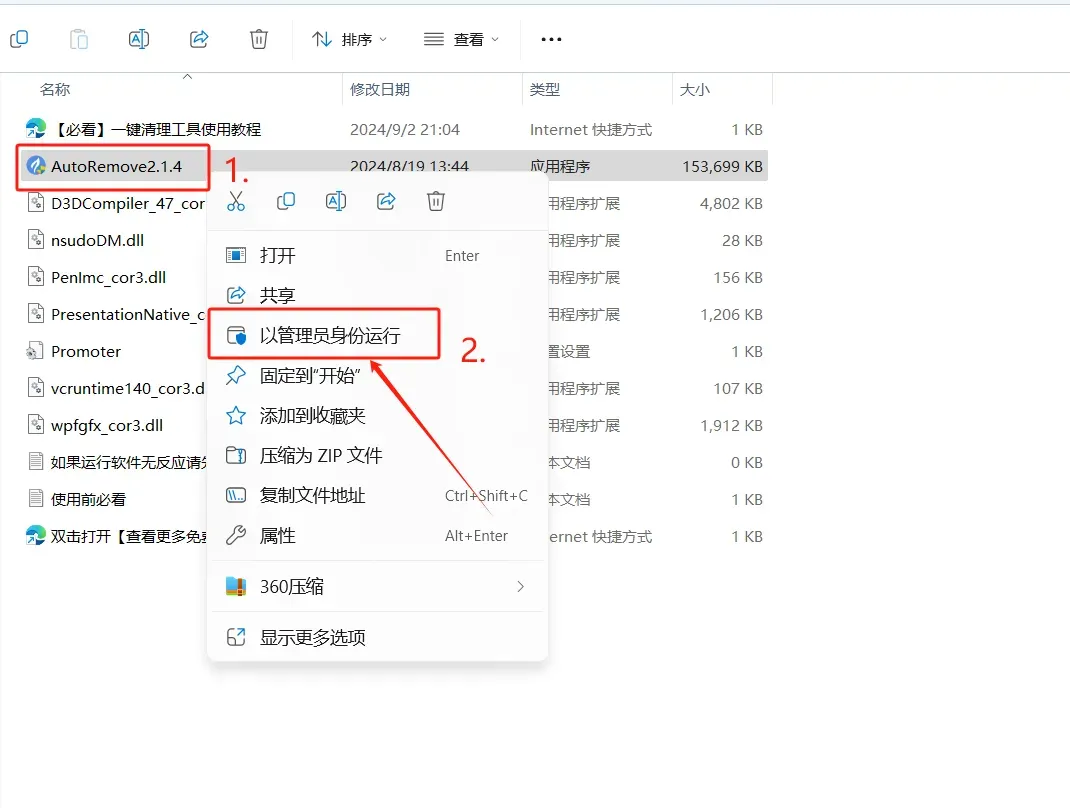Image resolution: width=1070 pixels, height=808 pixels.
Task: Click the wrench icon beside 属性
Action: (x=236, y=535)
